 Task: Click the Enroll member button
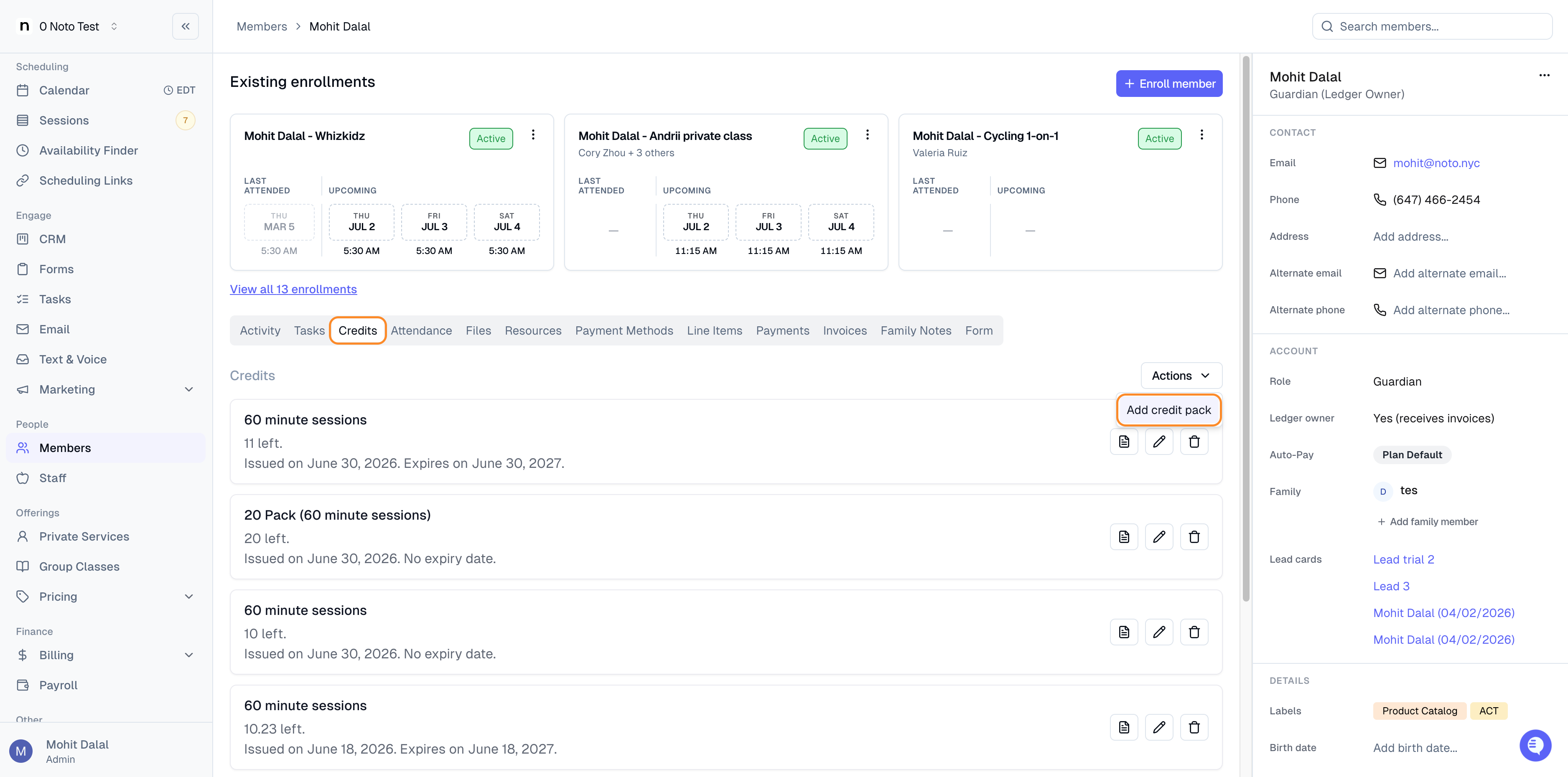[1169, 84]
